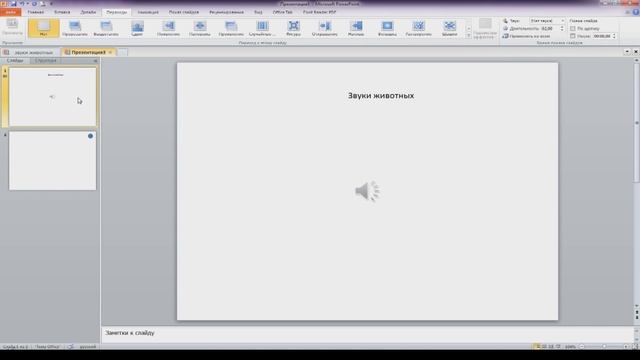Click the slide title 'Звуки животных'
Image resolution: width=640 pixels, height=360 pixels.
pyautogui.click(x=381, y=96)
